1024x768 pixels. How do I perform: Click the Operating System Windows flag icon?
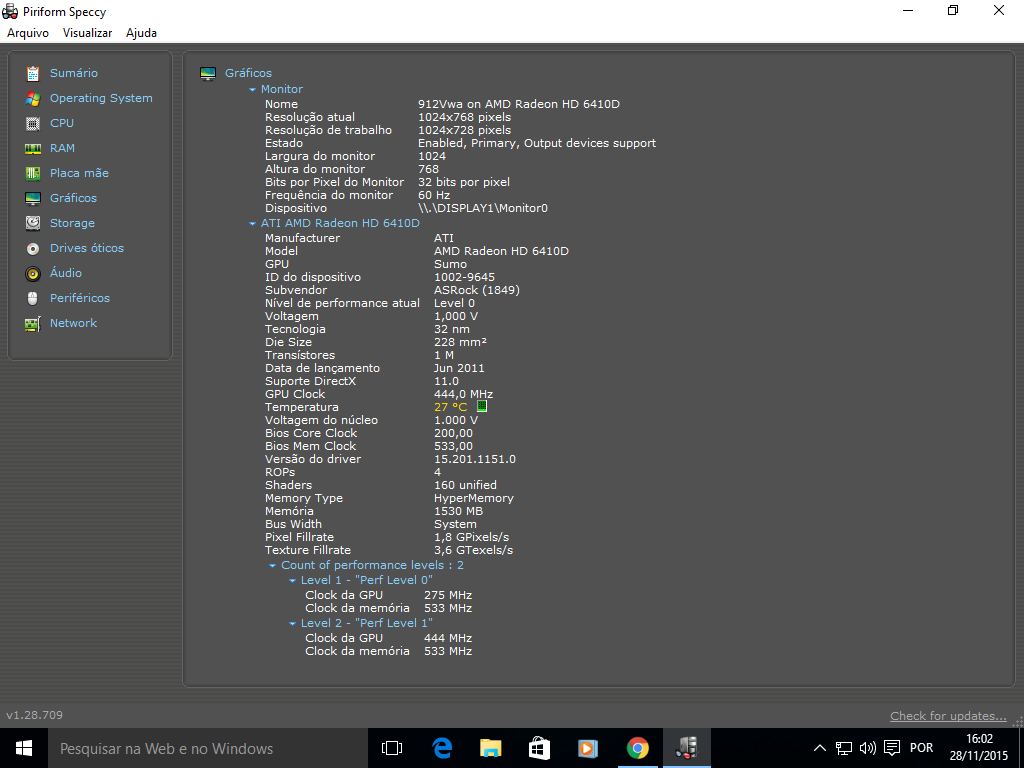(x=33, y=99)
